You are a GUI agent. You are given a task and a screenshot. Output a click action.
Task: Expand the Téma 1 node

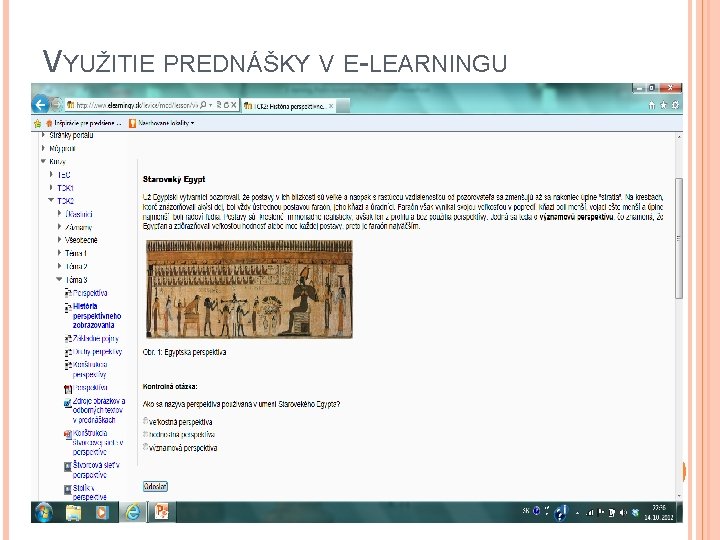tap(59, 253)
